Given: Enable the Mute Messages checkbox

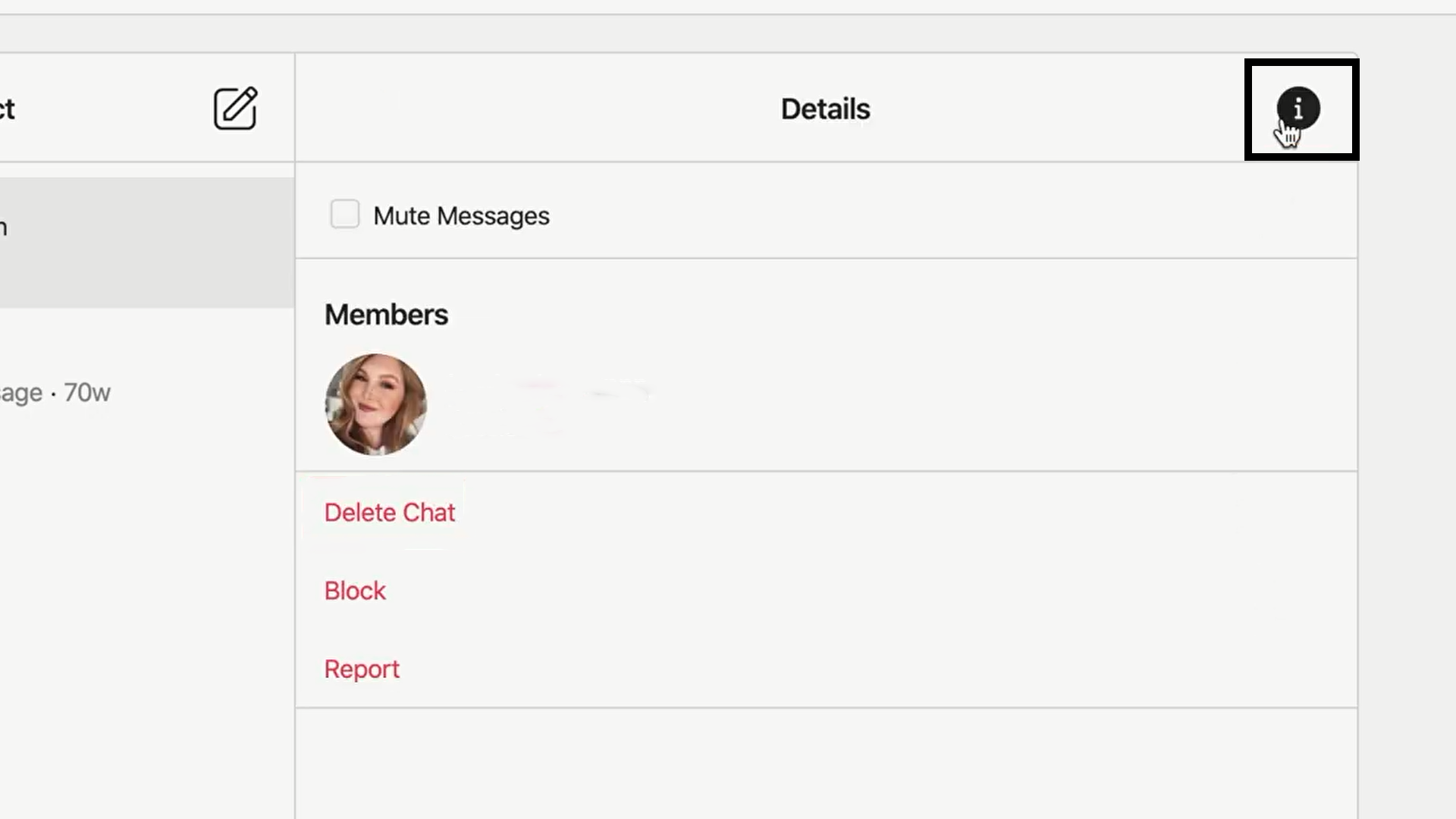Looking at the screenshot, I should (x=344, y=215).
